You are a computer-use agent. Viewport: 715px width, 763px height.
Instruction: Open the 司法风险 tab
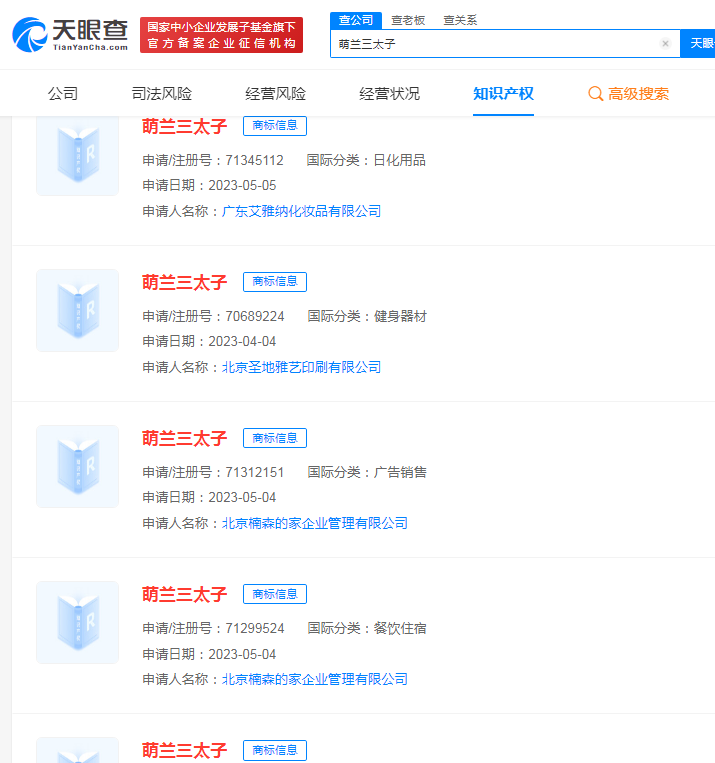click(162, 93)
